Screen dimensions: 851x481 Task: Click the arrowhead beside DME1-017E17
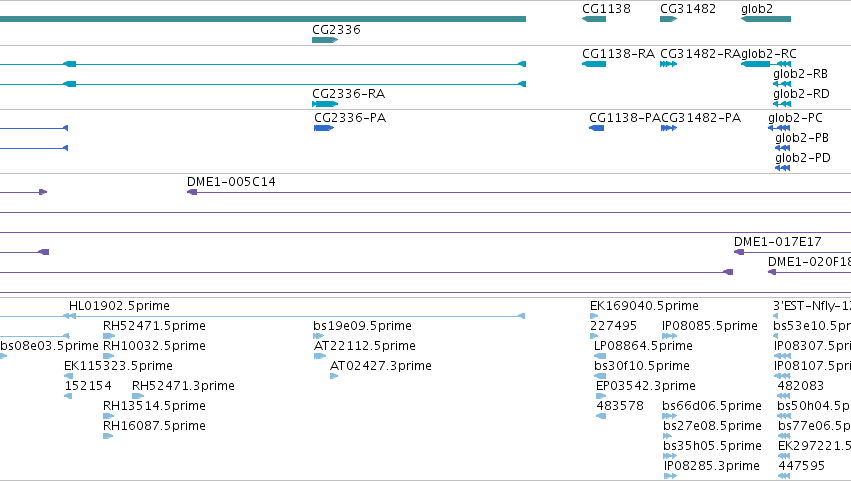(739, 252)
